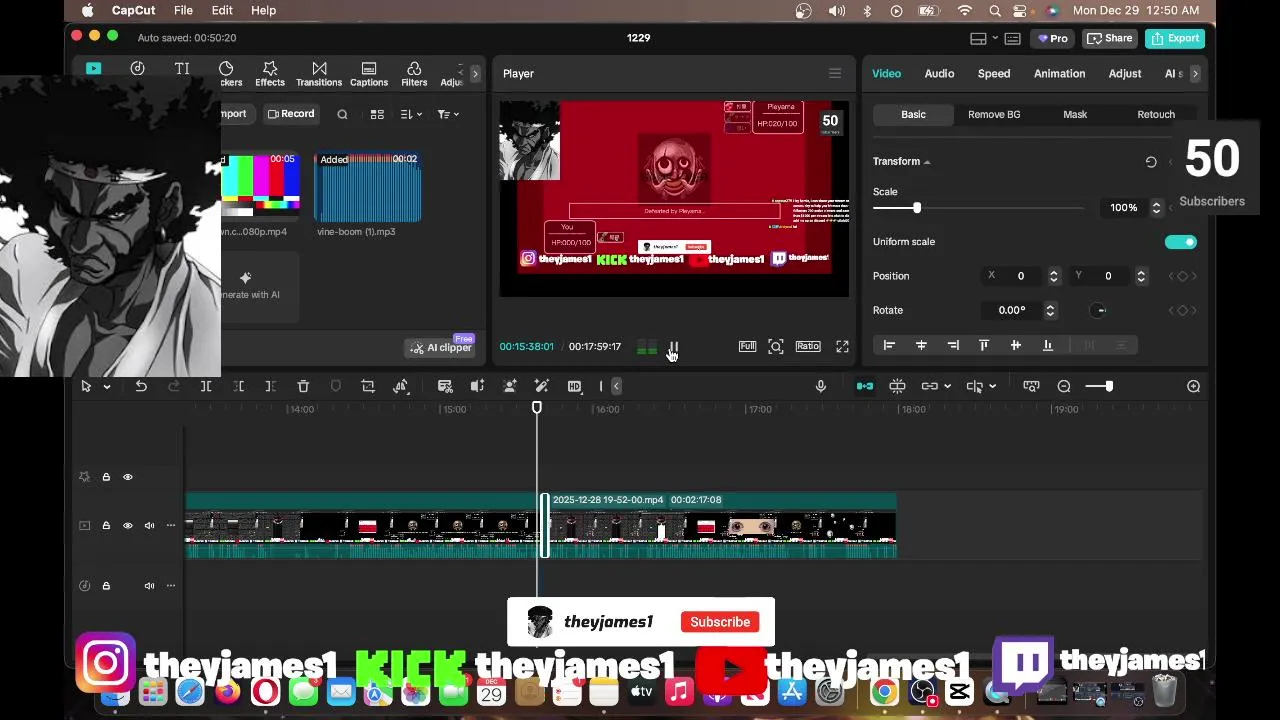
Task: Collapse the Transform section
Action: pyautogui.click(x=927, y=162)
